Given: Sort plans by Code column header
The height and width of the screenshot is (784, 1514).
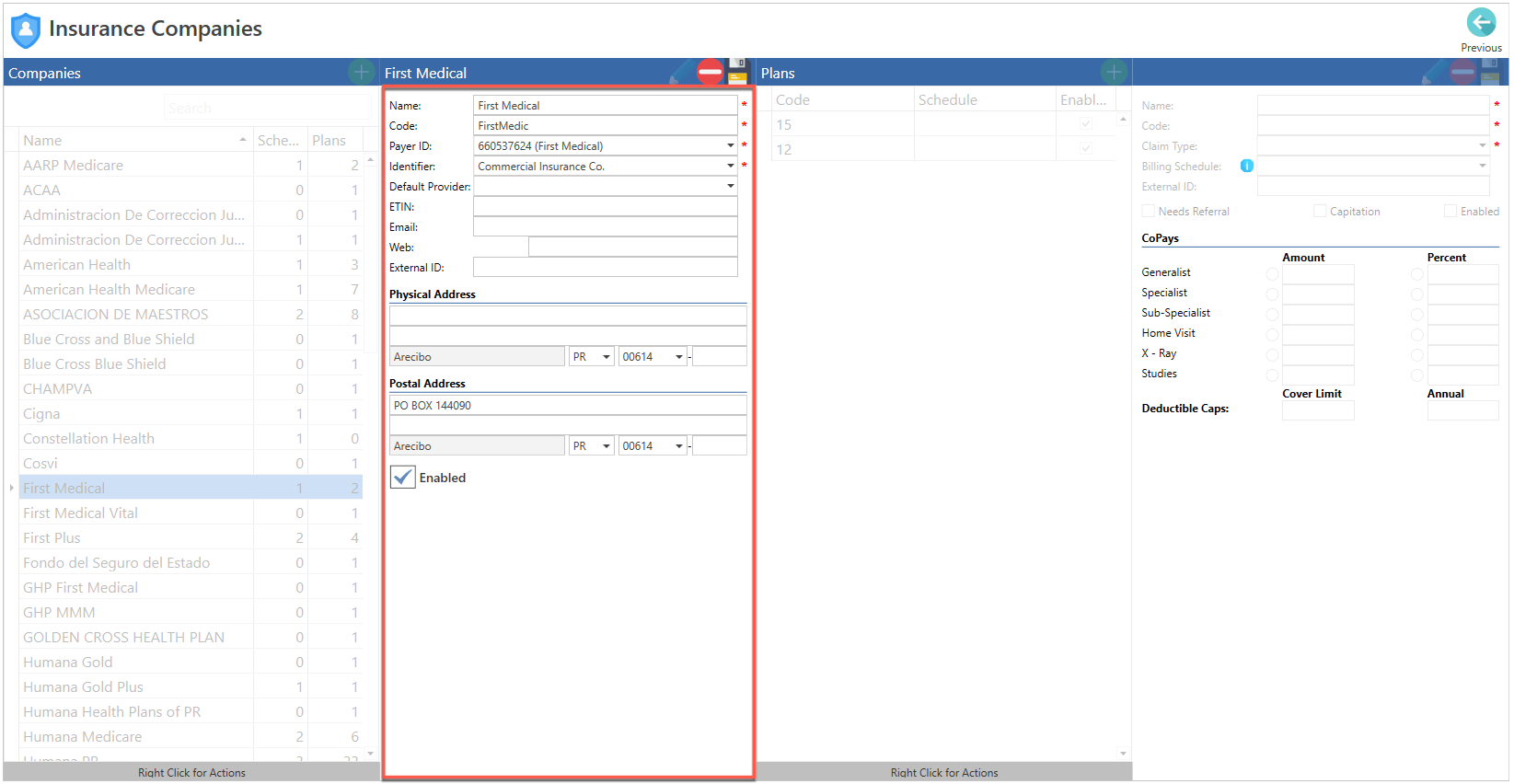Looking at the screenshot, I should pos(842,99).
